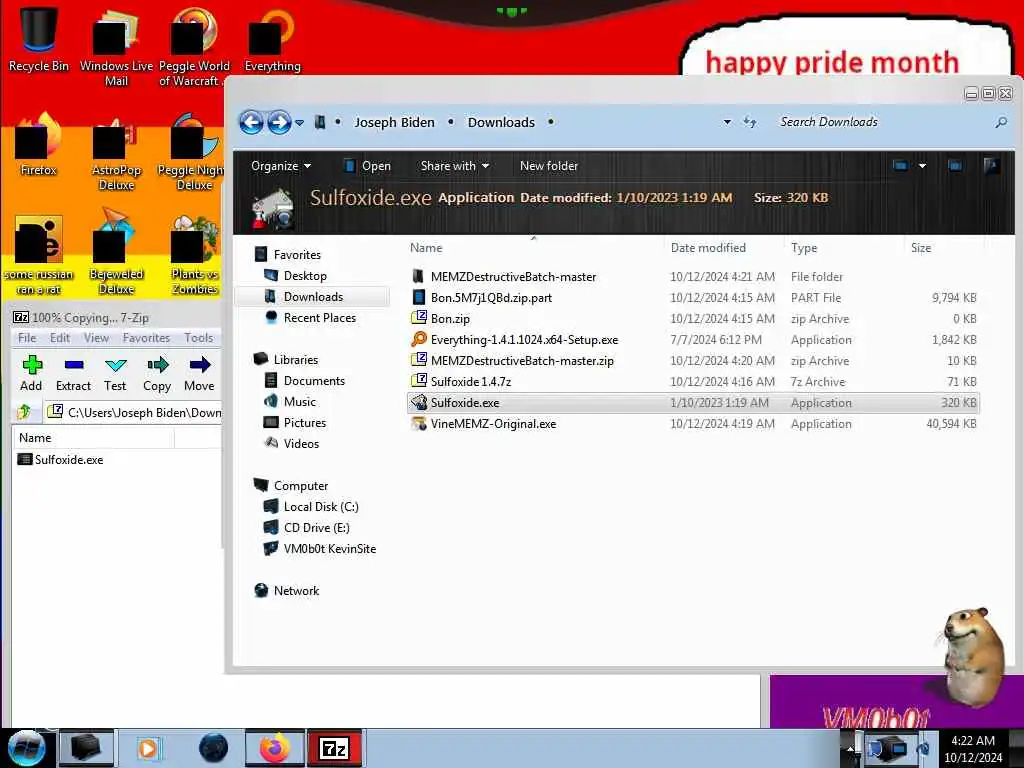Open the Favorites menu in 7-Zip
This screenshot has width=1024, height=768.
pyautogui.click(x=146, y=338)
